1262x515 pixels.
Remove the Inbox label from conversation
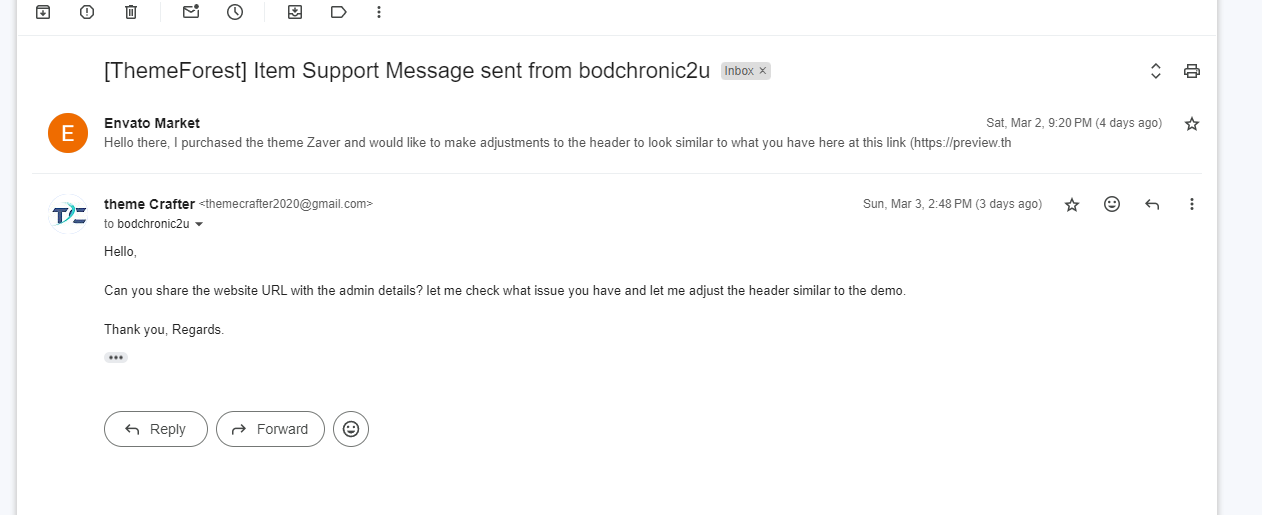point(762,71)
